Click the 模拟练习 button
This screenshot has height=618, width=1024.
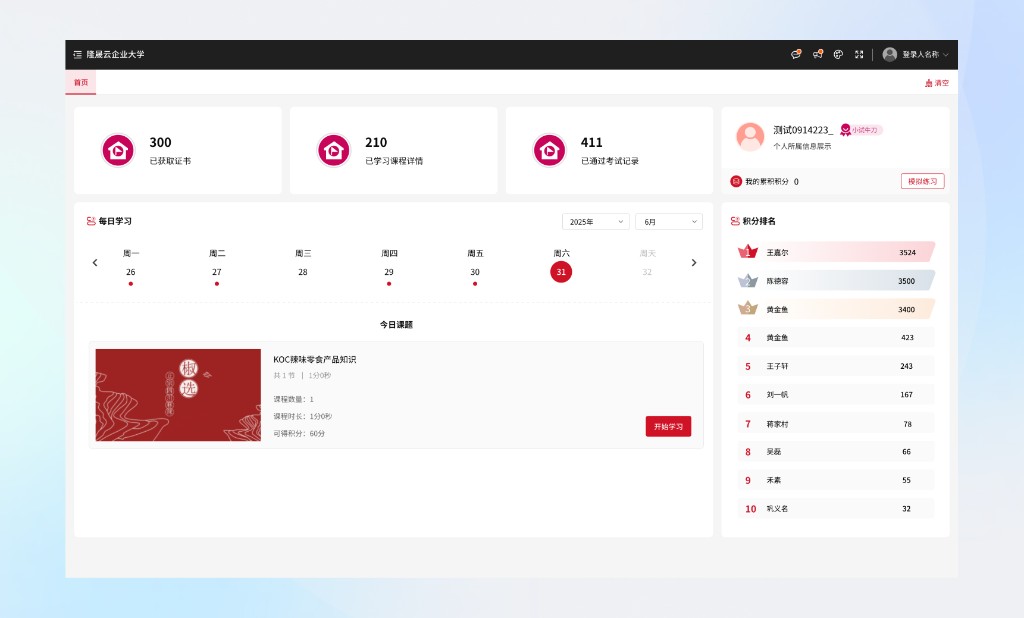(x=922, y=181)
